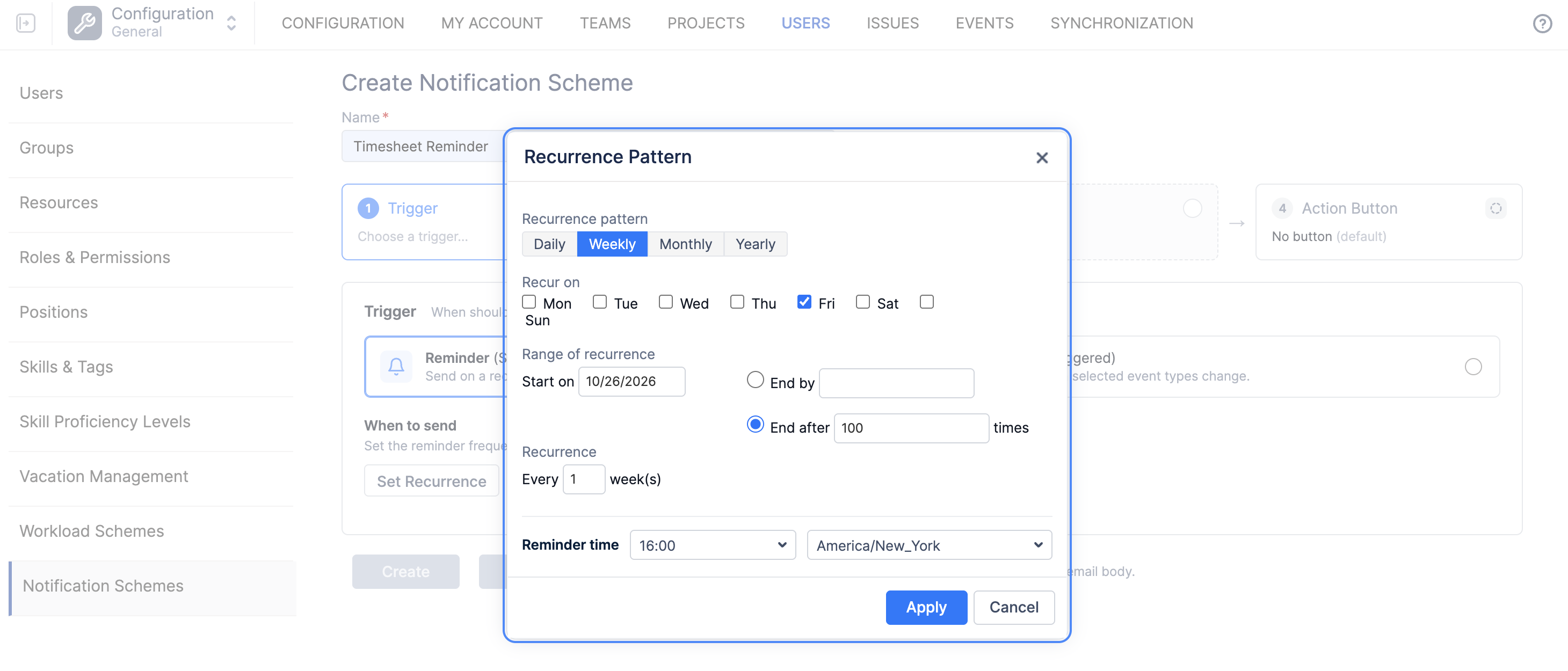Click the Trigger step number badge
Screen dimensions: 1568x671
tap(368, 208)
